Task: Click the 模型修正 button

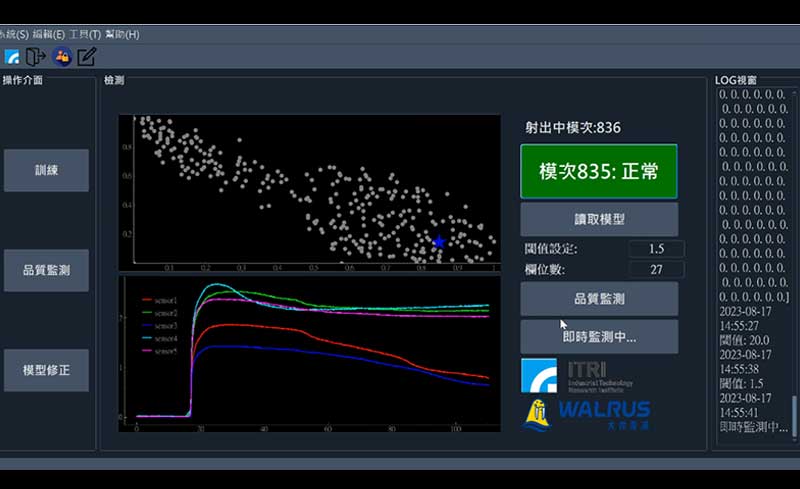Action: 46,371
